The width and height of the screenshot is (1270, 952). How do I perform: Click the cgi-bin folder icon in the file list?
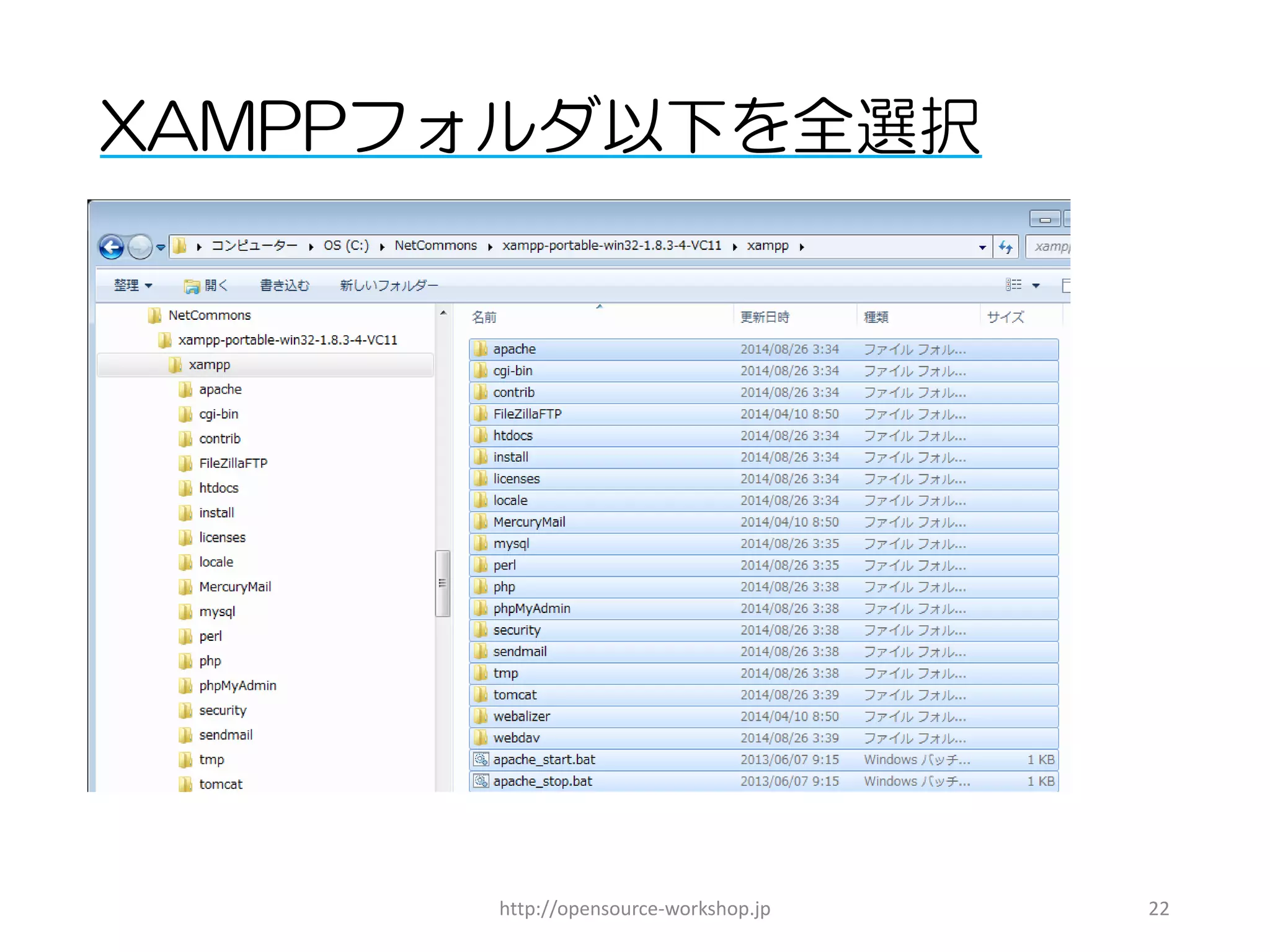480,371
